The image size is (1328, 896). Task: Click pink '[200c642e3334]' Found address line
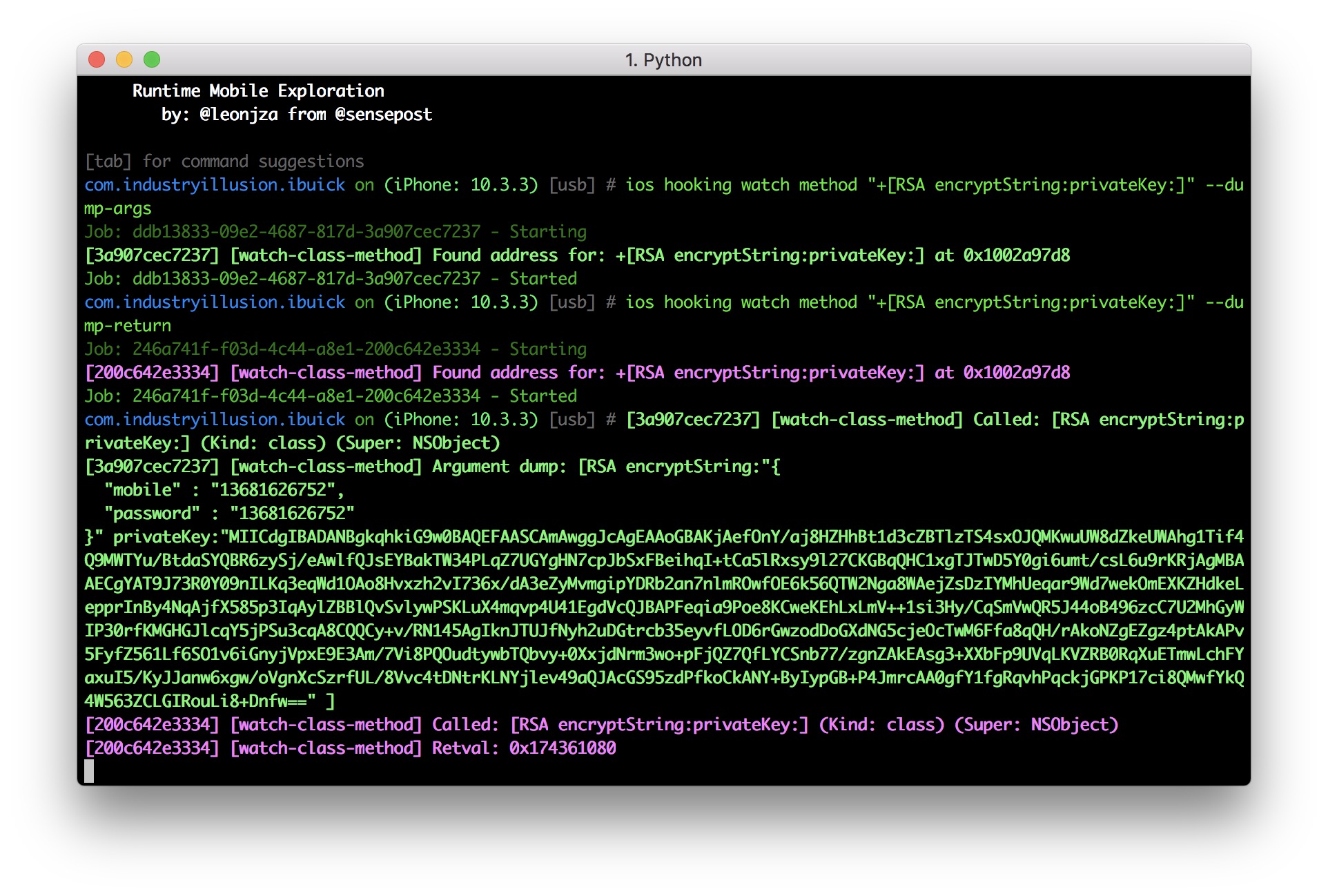[577, 373]
